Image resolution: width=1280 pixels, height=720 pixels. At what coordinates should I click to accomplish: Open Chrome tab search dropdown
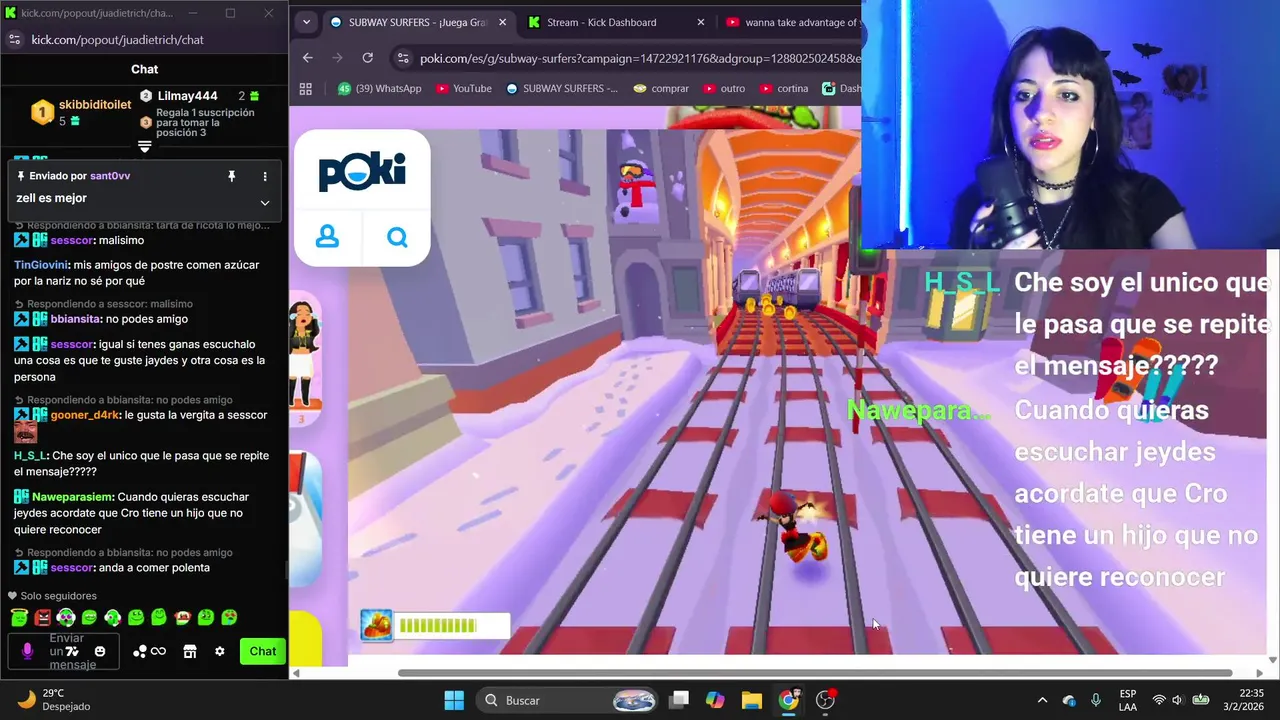click(306, 22)
